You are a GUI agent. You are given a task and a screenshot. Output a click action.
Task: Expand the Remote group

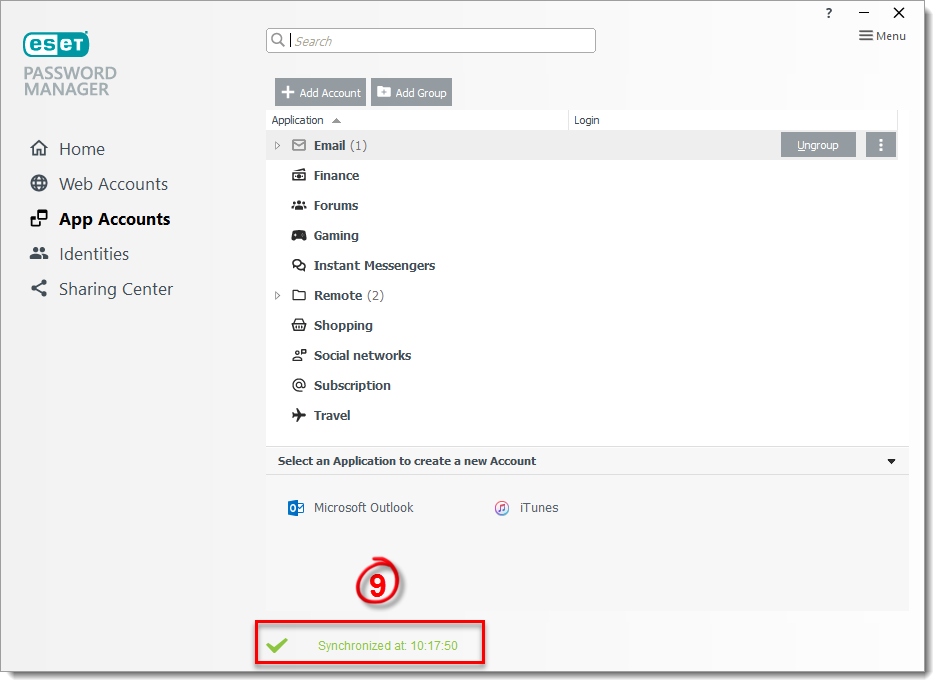pyautogui.click(x=277, y=295)
